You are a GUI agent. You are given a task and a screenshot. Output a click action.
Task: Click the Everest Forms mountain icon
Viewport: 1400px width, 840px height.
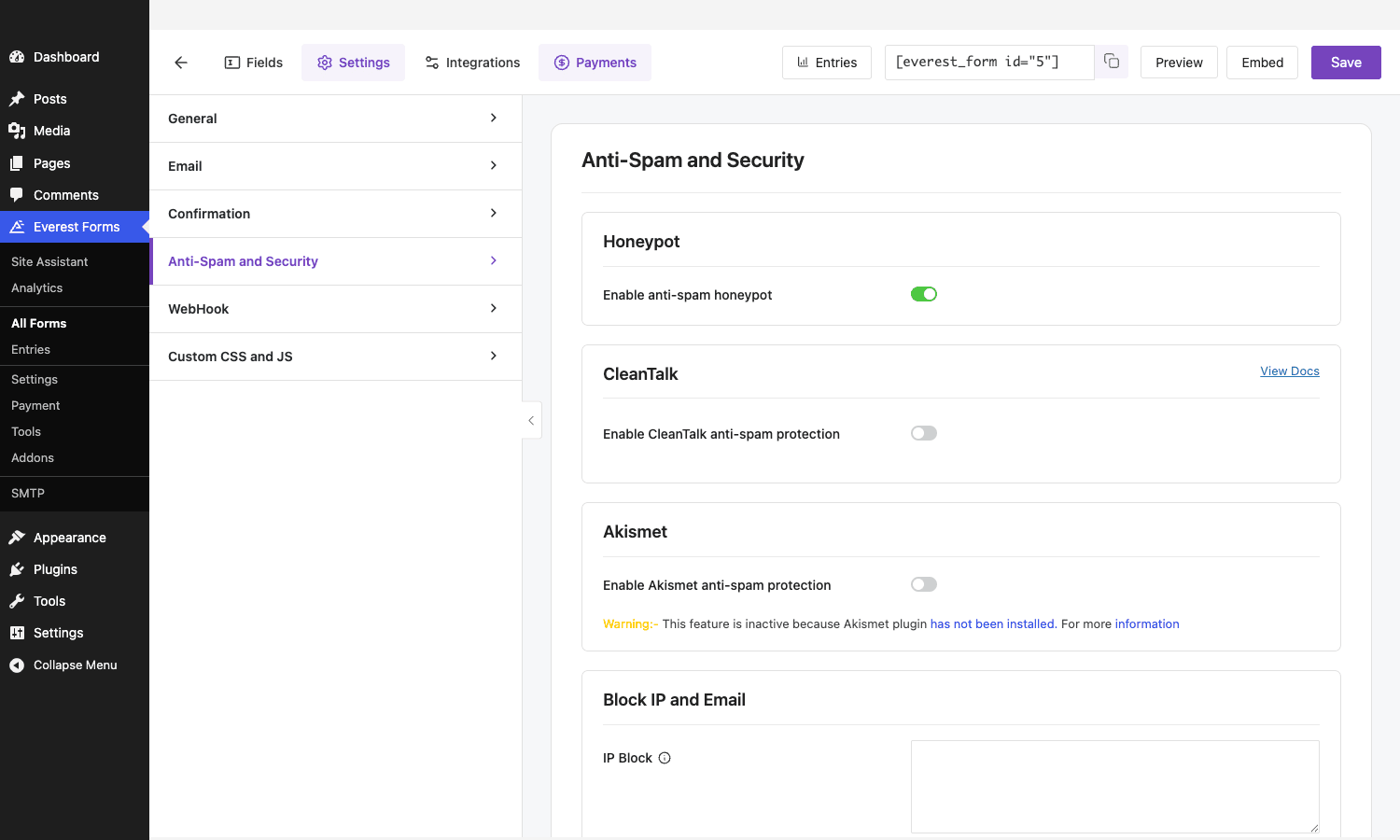(17, 227)
